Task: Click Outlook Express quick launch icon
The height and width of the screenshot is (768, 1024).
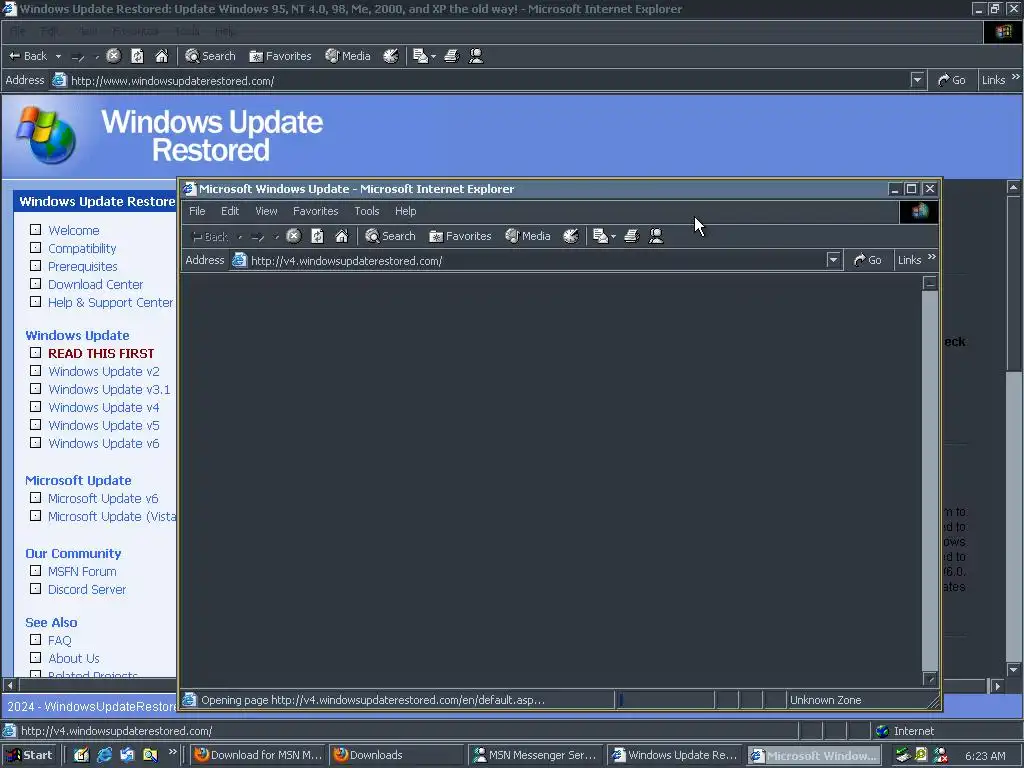Action: tap(127, 756)
